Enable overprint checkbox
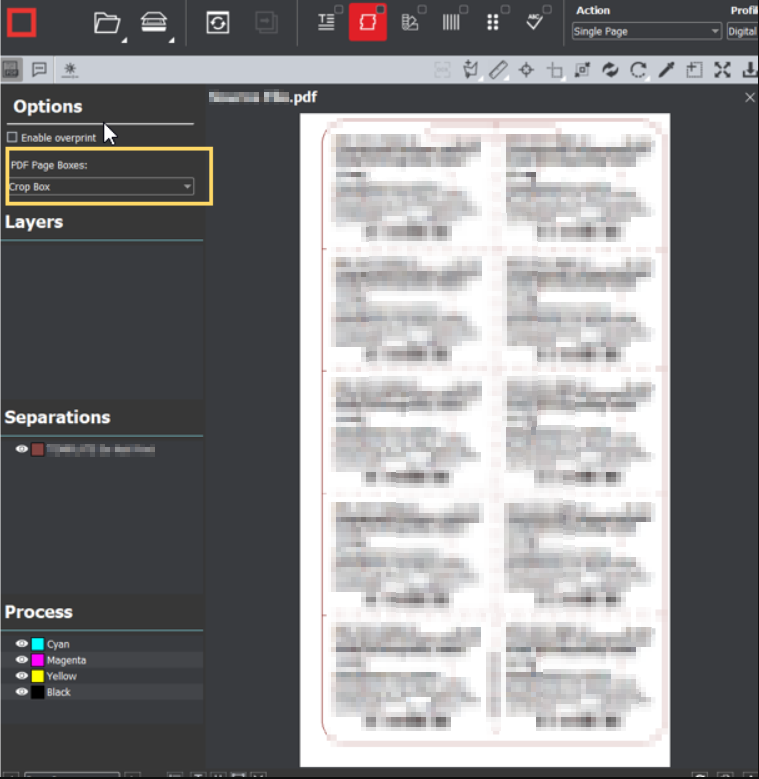Viewport: 759px width, 779px height. (x=13, y=137)
